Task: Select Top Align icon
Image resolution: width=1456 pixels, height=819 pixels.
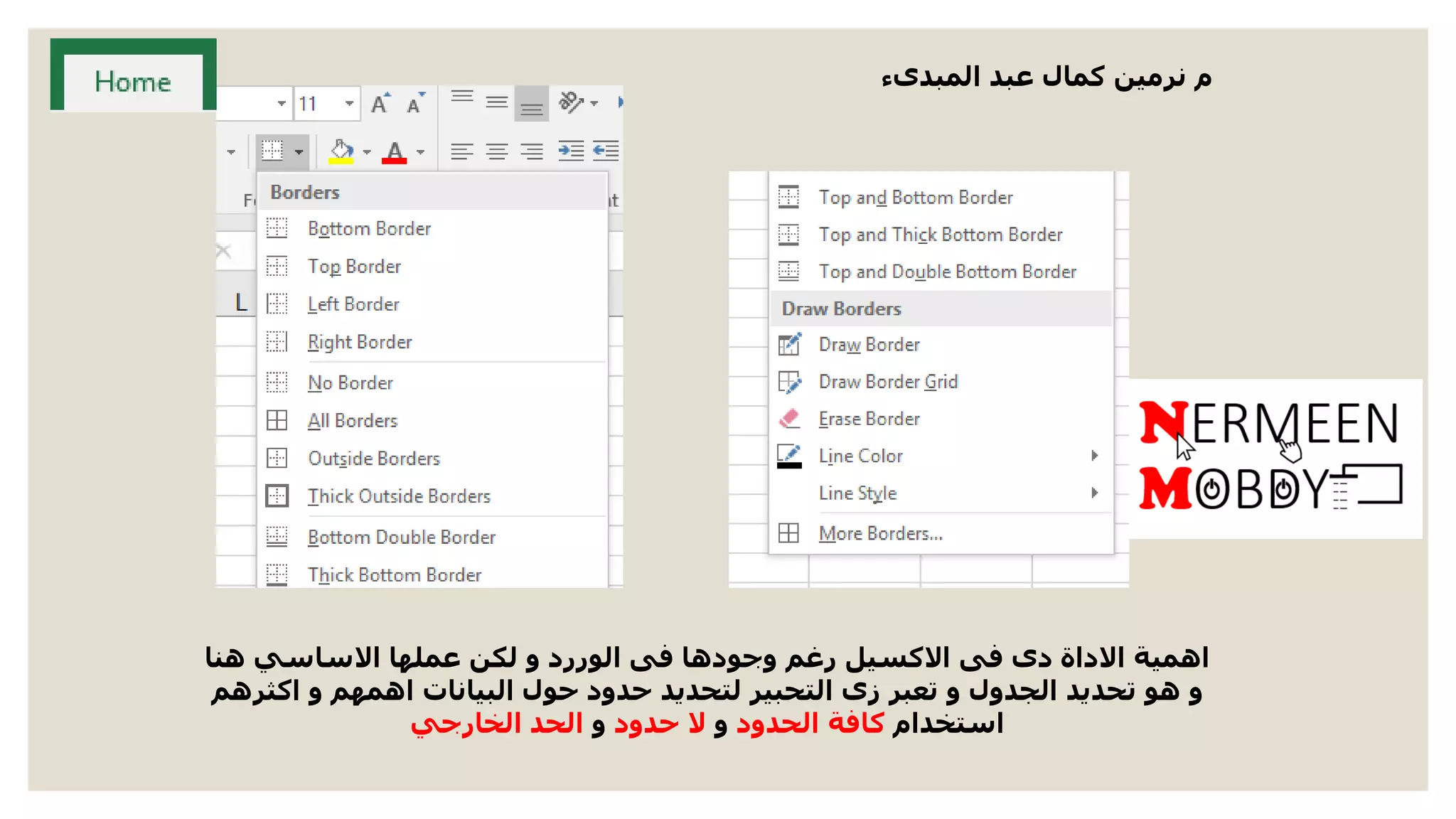Action: pos(462,97)
